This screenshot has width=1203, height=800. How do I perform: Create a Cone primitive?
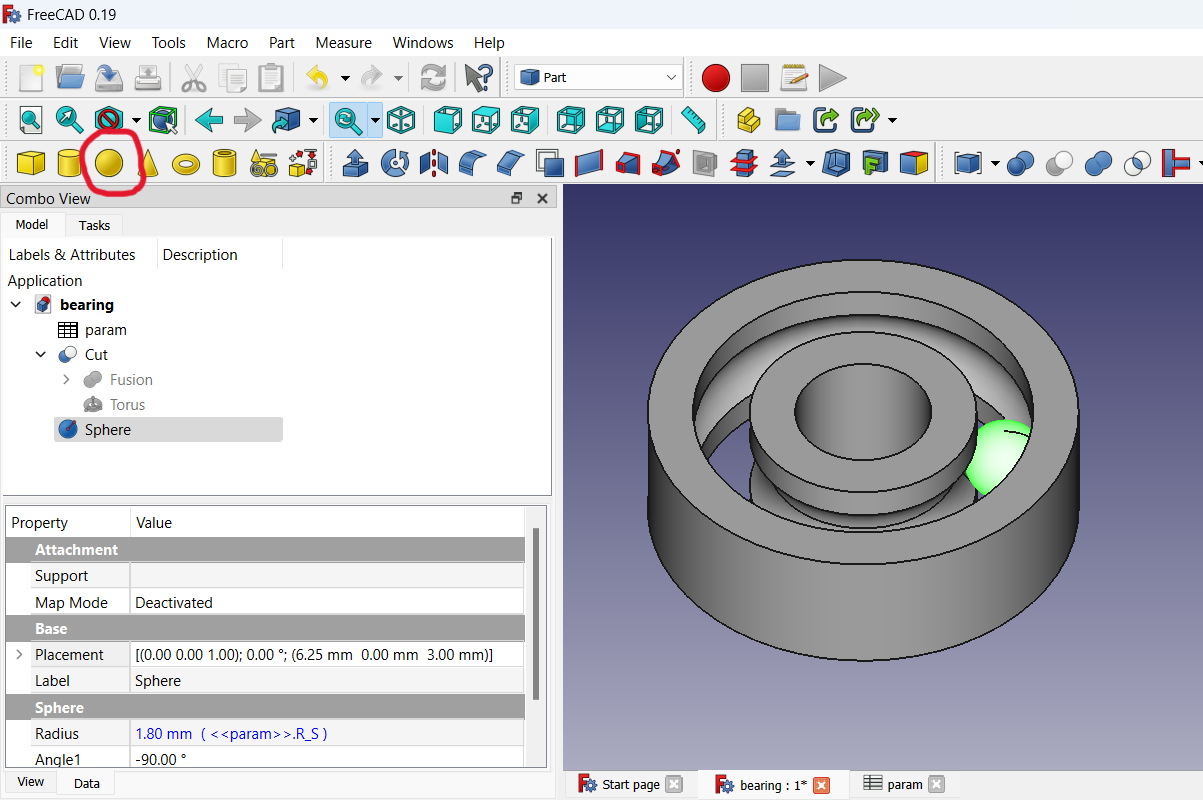click(x=148, y=163)
